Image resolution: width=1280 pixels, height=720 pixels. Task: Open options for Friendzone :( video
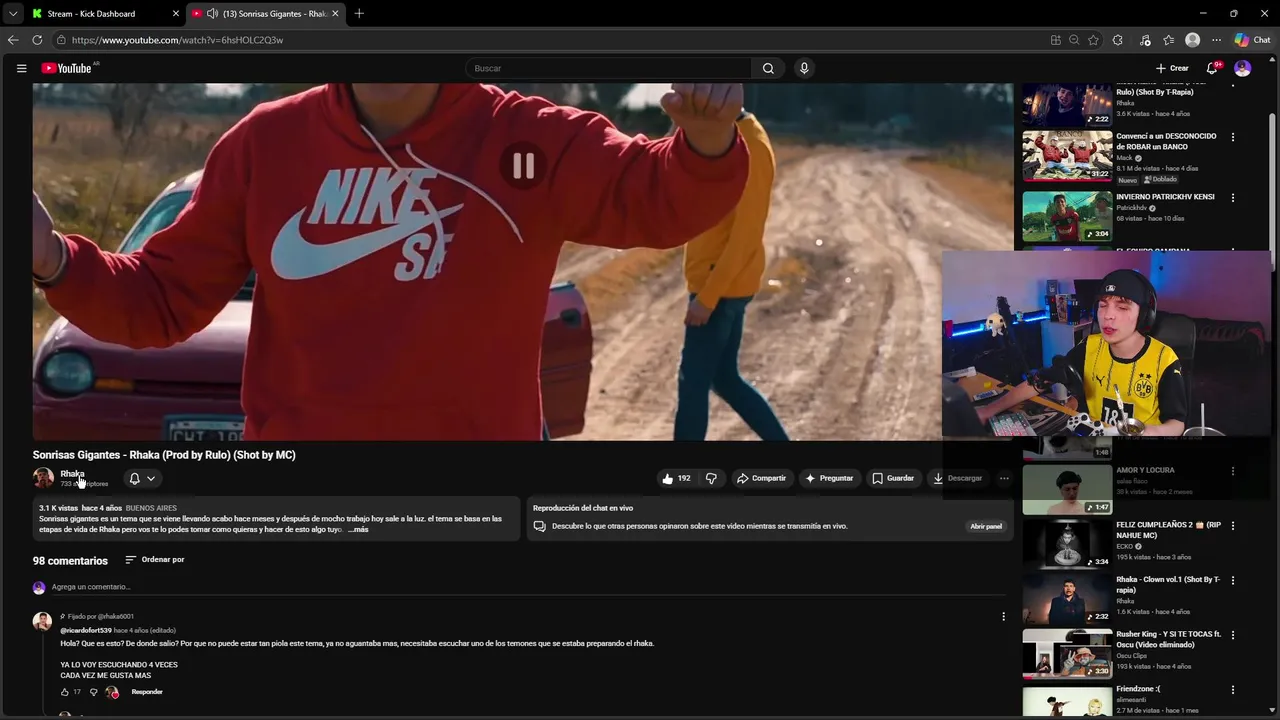pyautogui.click(x=1232, y=690)
